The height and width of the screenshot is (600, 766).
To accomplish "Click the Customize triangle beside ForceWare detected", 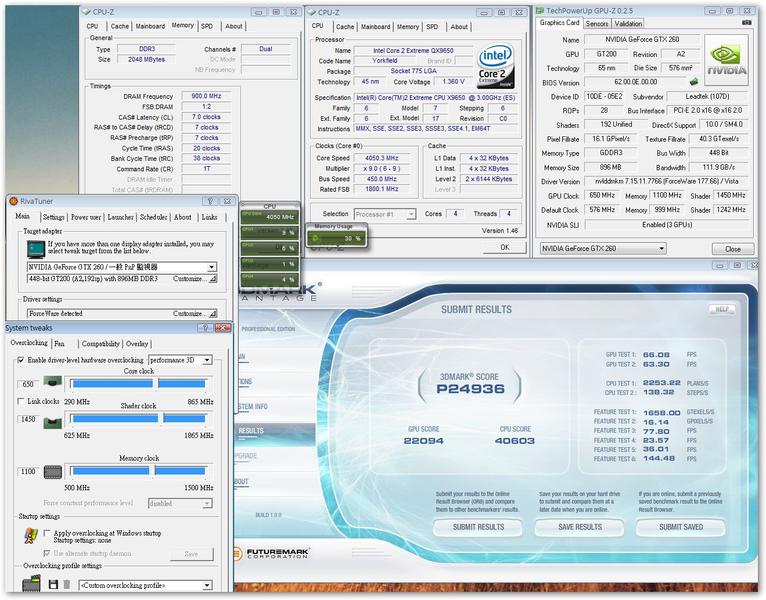I will click(213, 314).
